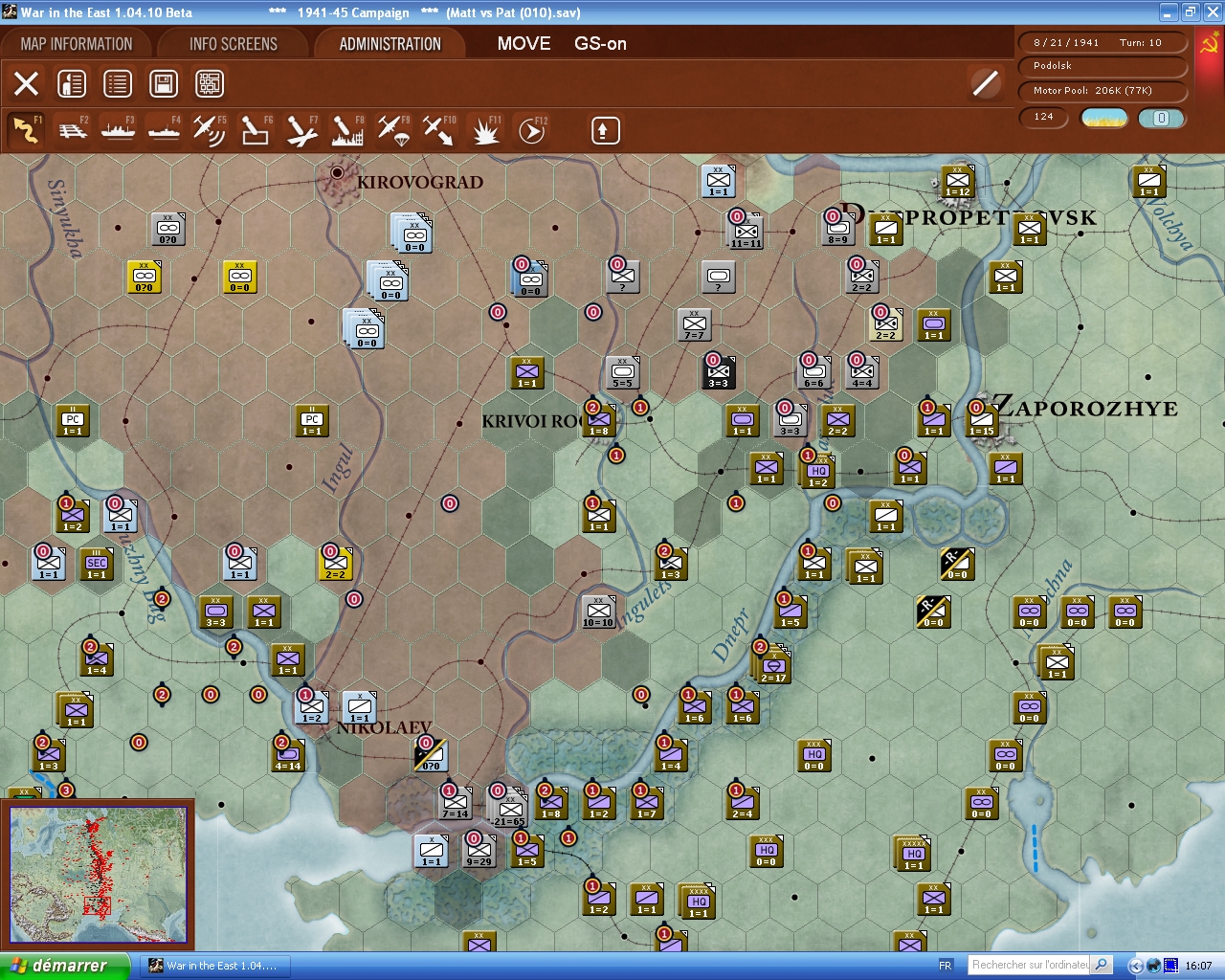Select the unit counter labeled 4=14
Image resolution: width=1225 pixels, height=980 pixels.
288,754
